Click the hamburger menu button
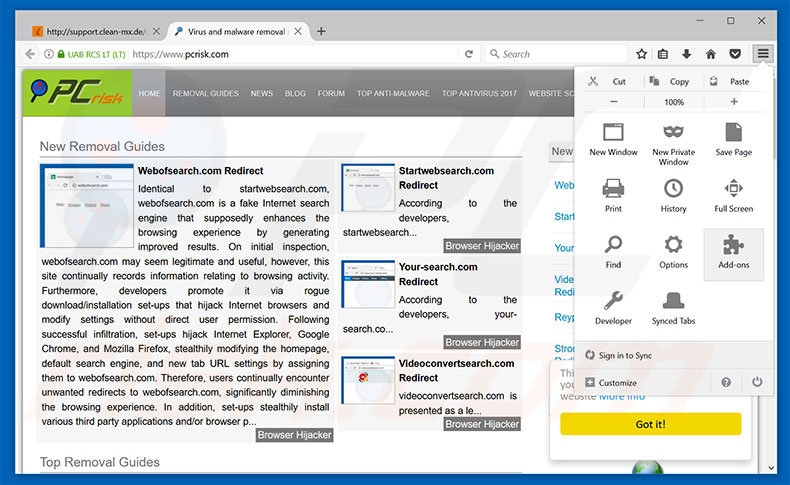The image size is (790, 485). tap(763, 53)
